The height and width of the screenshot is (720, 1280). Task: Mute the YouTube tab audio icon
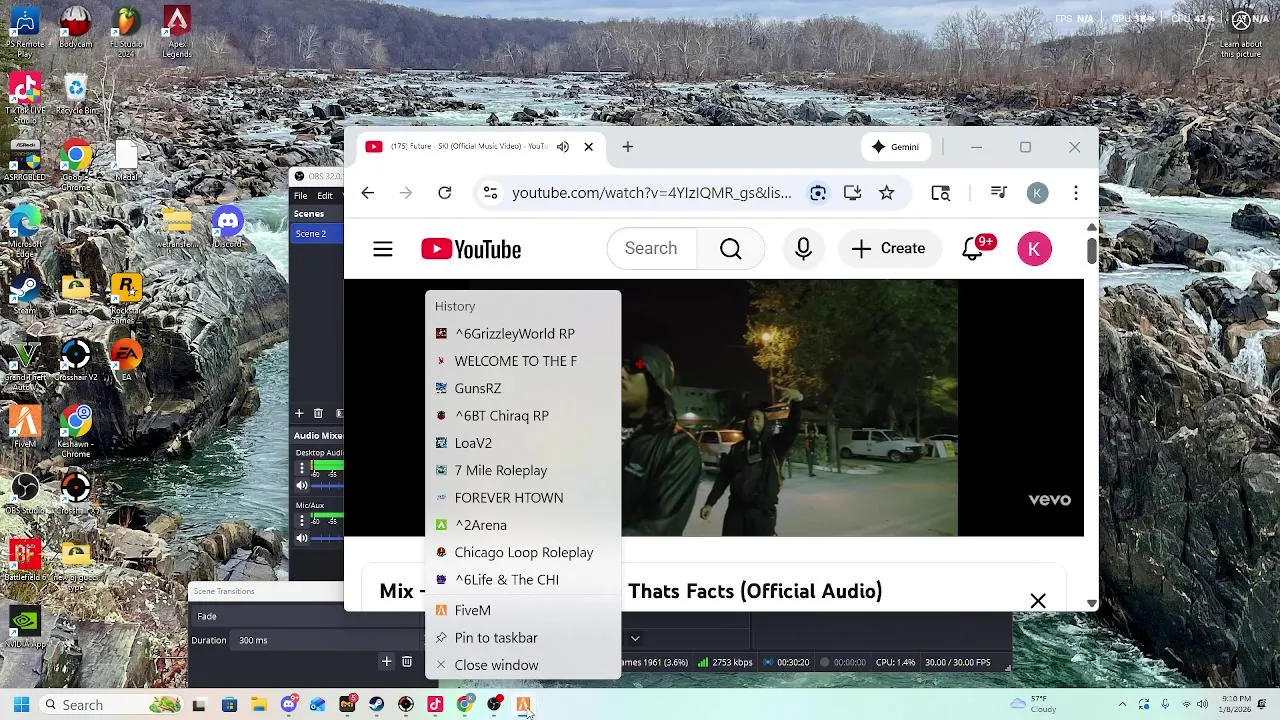pos(563,147)
